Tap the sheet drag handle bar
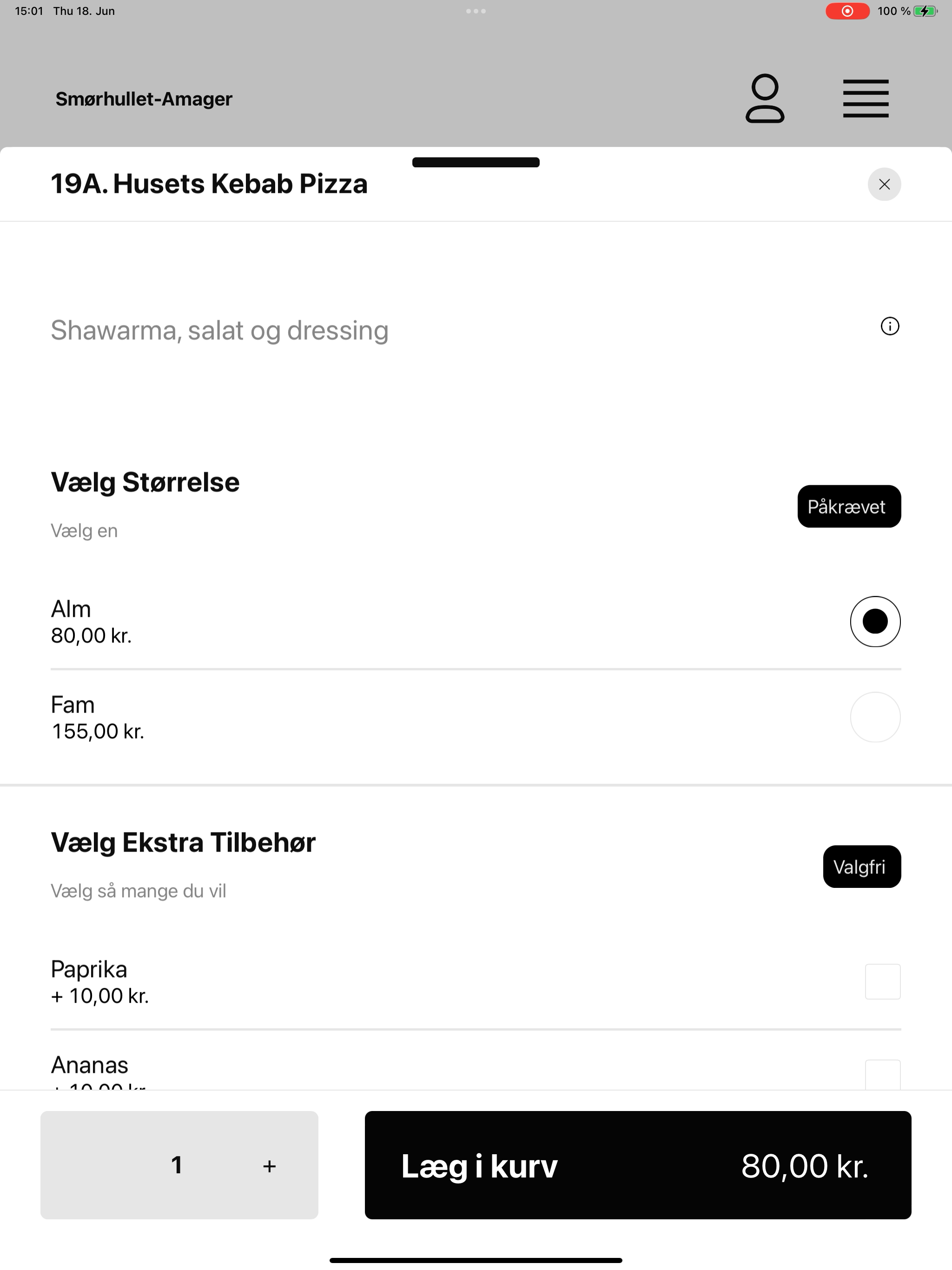This screenshot has height=1270, width=952. [x=476, y=162]
